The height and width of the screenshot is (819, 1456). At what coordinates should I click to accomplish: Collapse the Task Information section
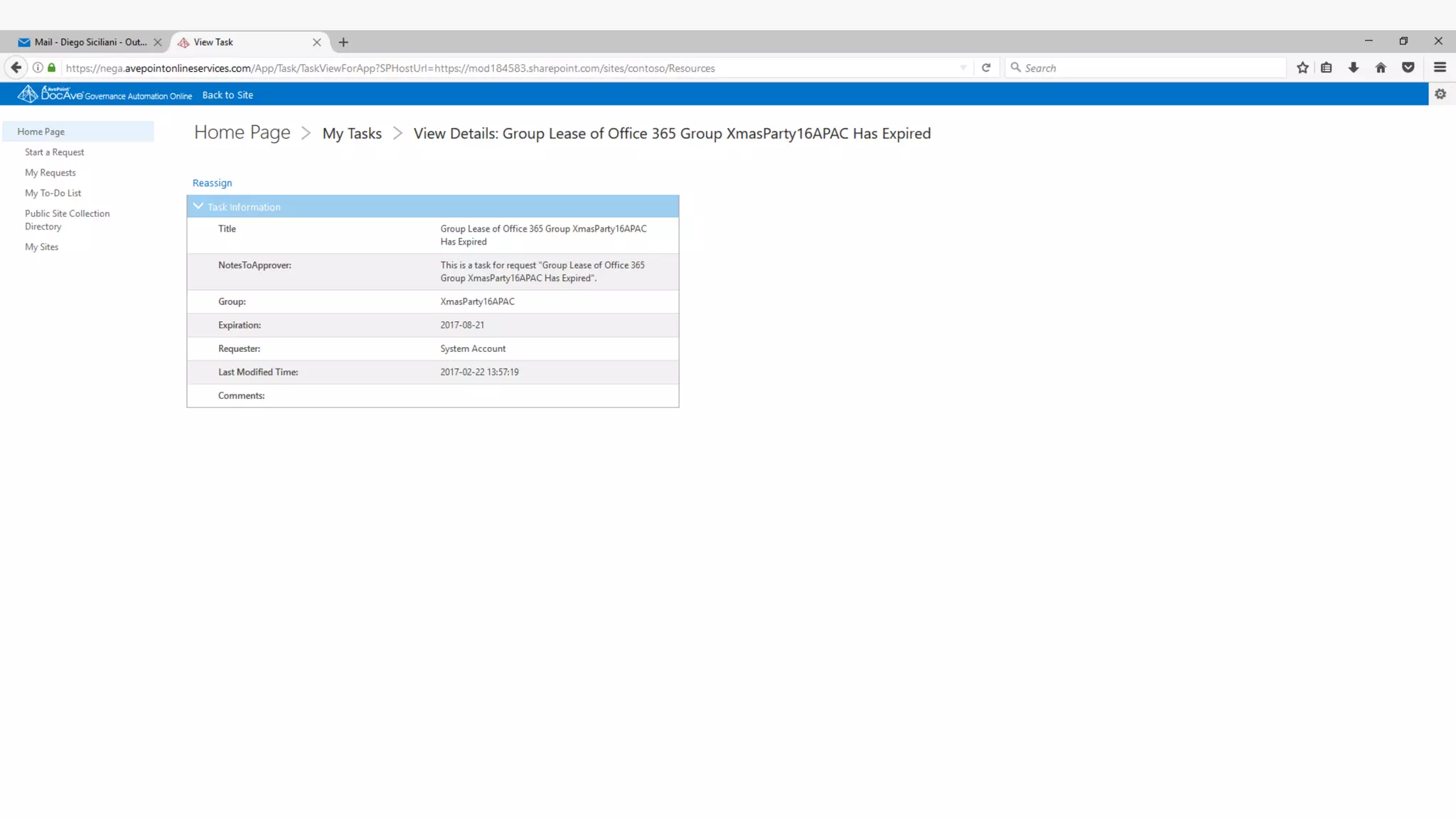point(198,206)
